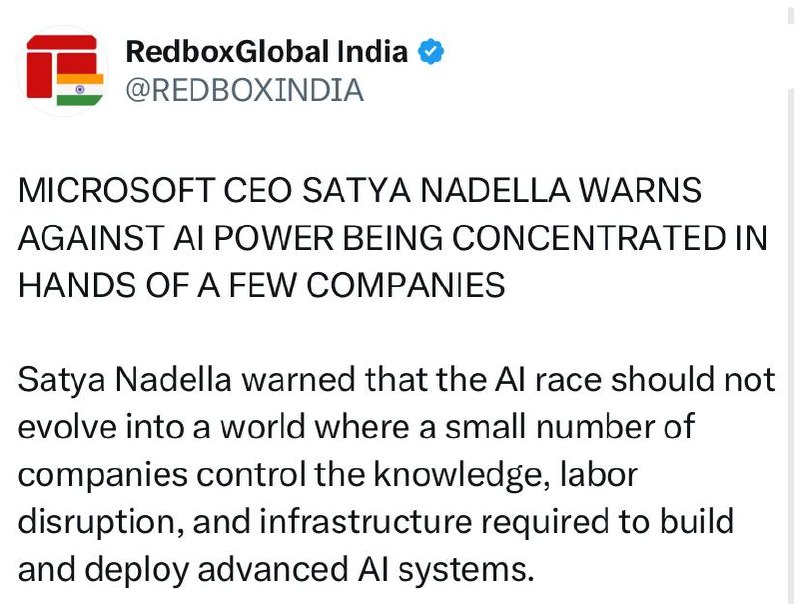
Task: Click the line starting companies control the knowledge
Action: [x=328, y=475]
